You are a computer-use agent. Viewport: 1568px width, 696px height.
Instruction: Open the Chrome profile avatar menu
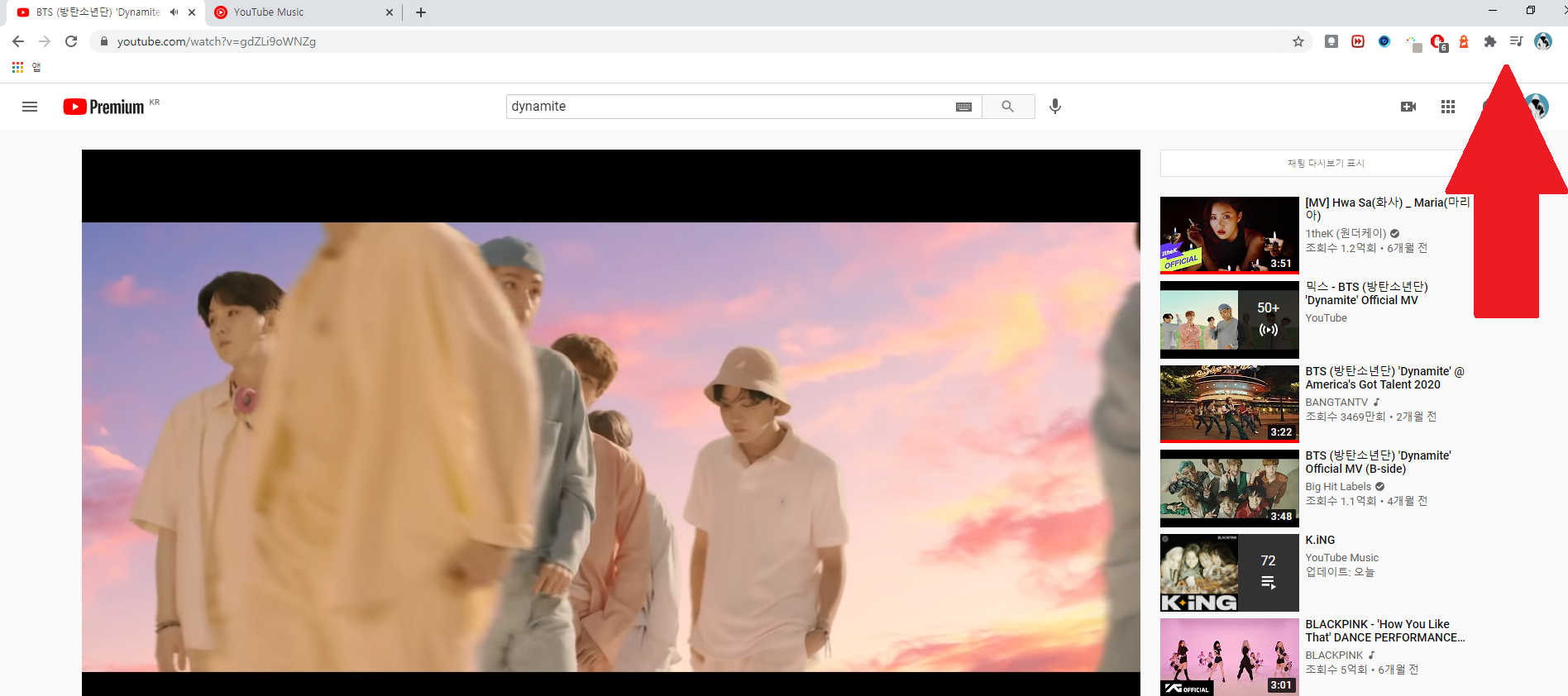pos(1543,41)
